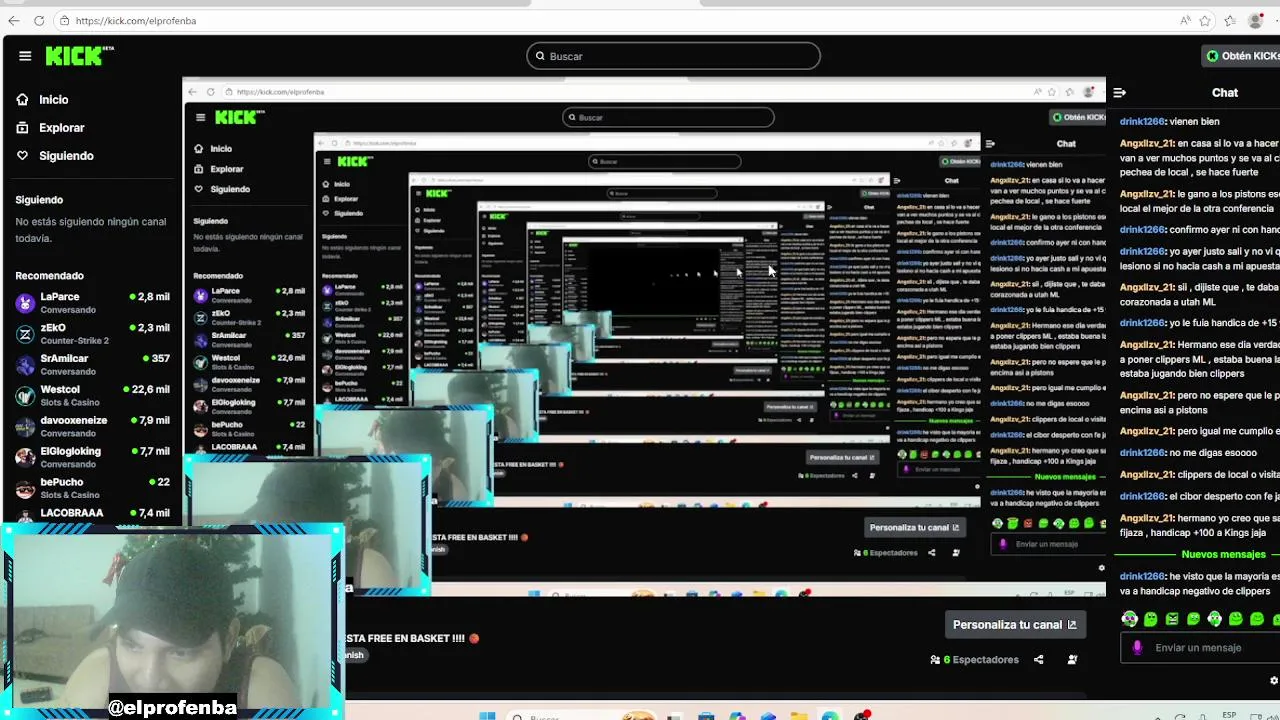Click the Recomendado section heading
1280x720 pixels.
[49, 276]
